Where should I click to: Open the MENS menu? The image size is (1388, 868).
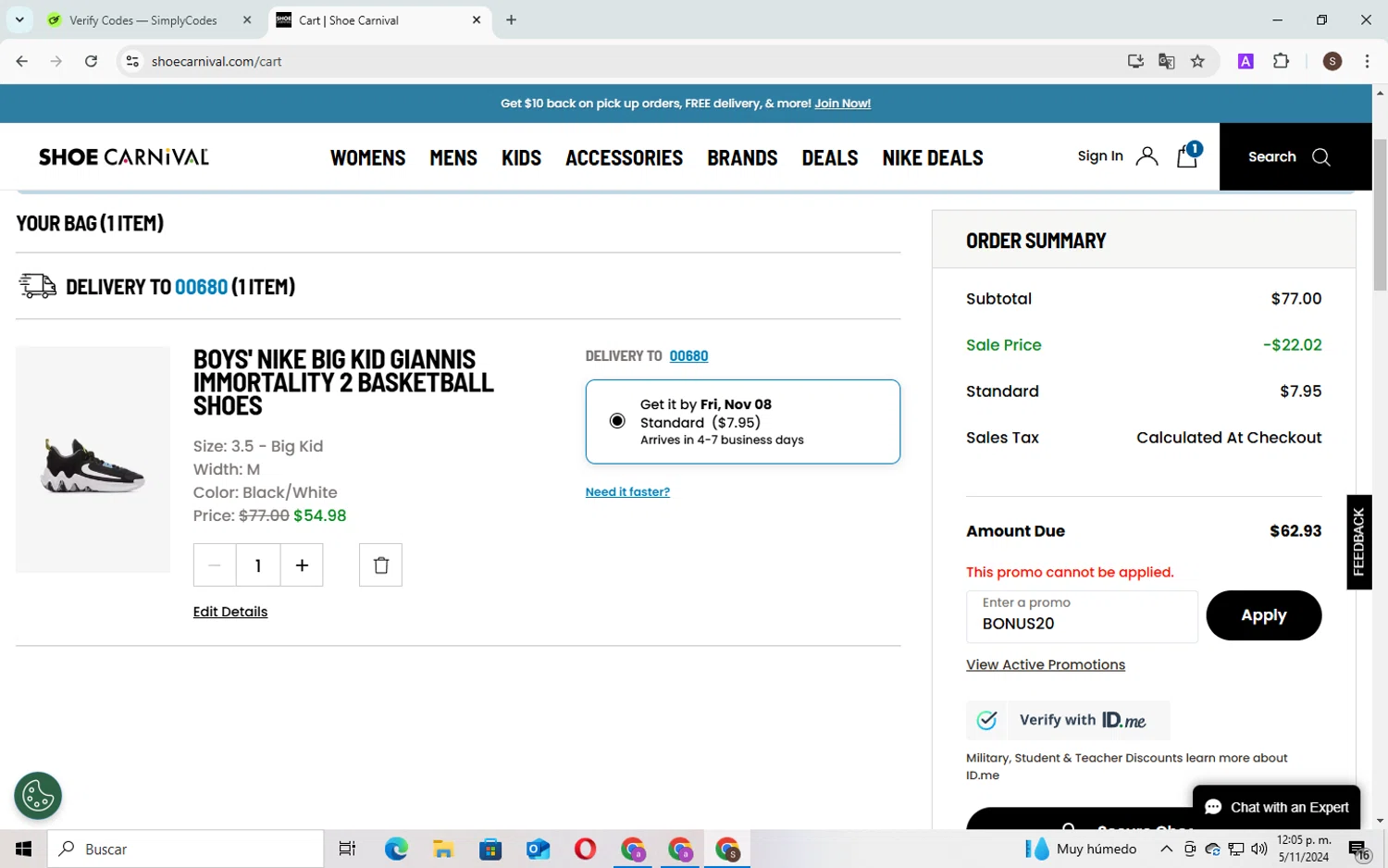[x=453, y=157]
